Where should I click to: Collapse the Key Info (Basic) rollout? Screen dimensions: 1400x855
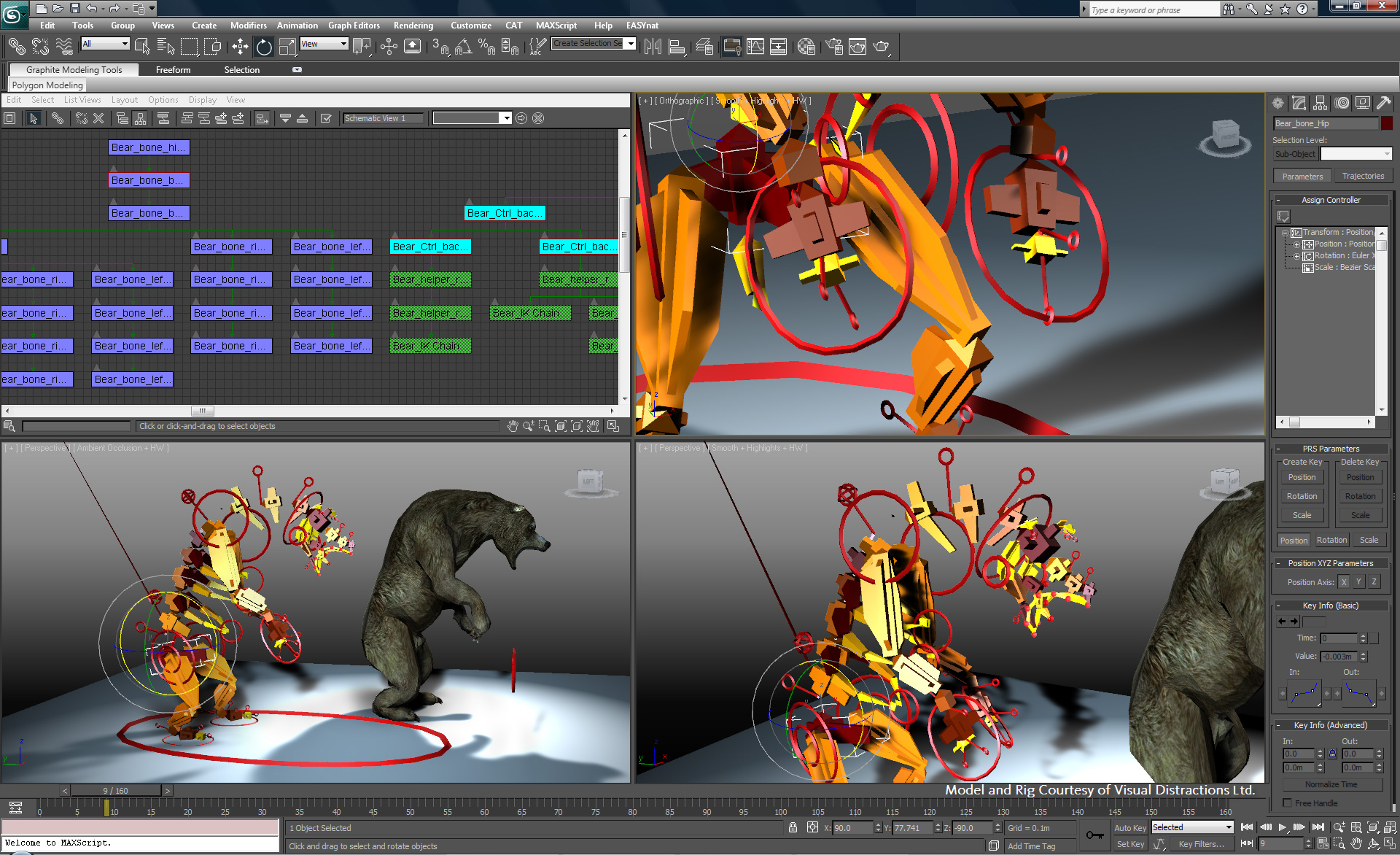pyautogui.click(x=1331, y=606)
